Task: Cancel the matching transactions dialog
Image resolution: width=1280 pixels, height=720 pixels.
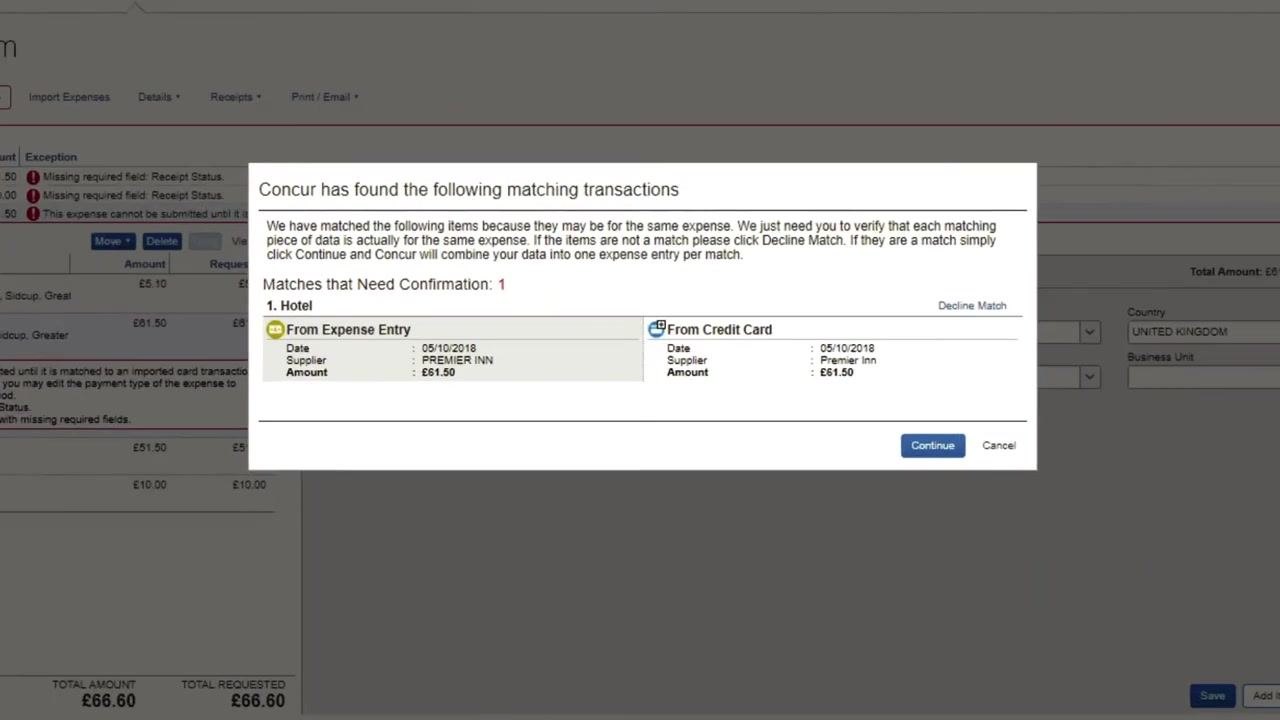Action: click(998, 445)
